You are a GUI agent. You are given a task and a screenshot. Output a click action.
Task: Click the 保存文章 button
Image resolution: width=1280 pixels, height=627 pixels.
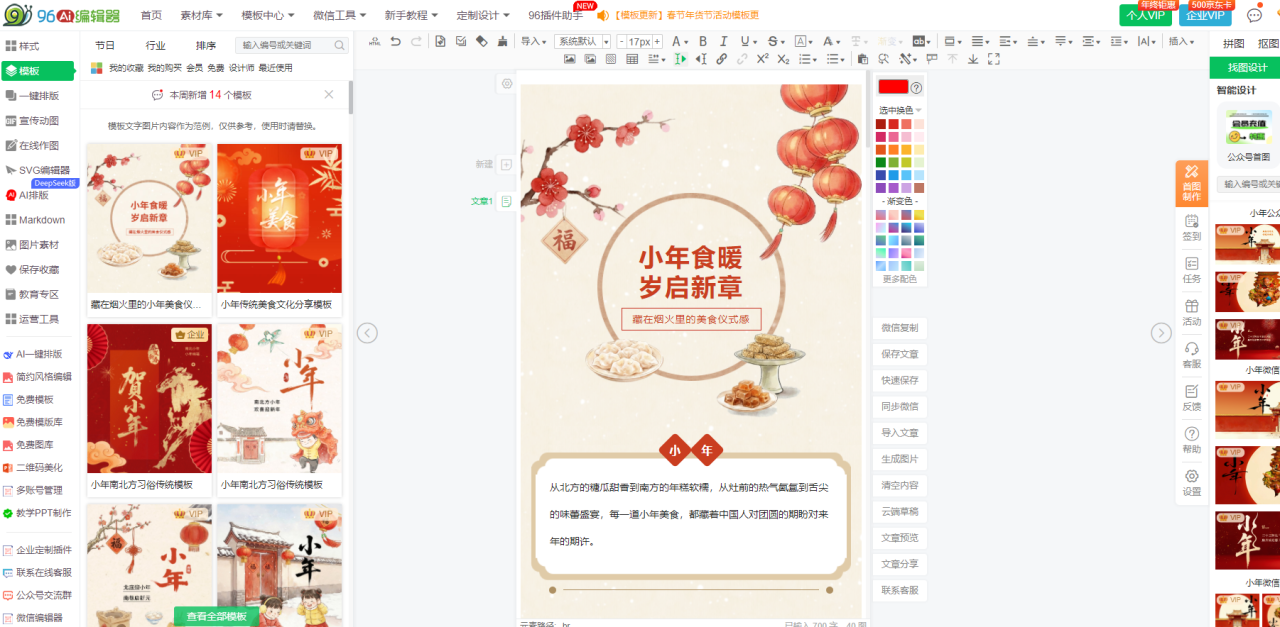[x=899, y=354]
